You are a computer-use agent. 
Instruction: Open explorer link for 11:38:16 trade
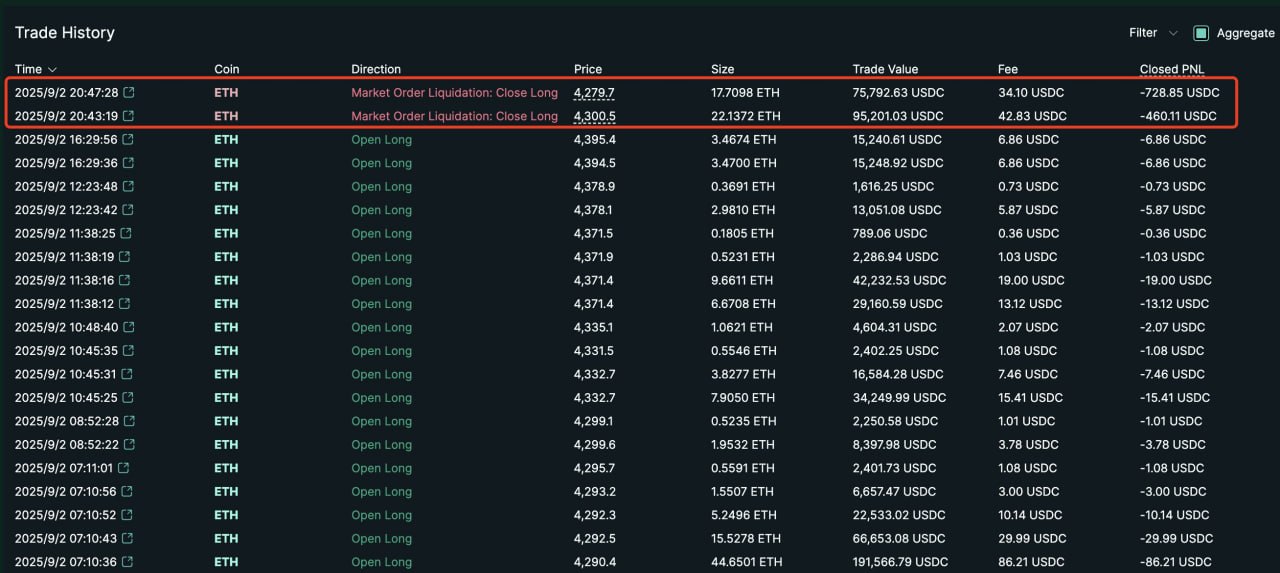pos(126,280)
